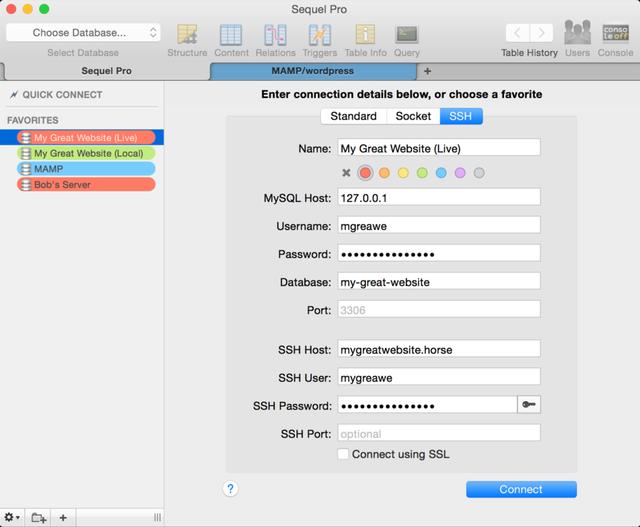640x527 pixels.
Task: Click the Database field
Action: tap(439, 282)
